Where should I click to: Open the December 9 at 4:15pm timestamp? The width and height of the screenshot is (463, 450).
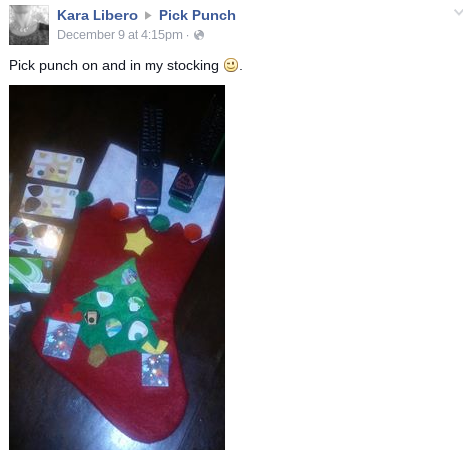(x=120, y=35)
